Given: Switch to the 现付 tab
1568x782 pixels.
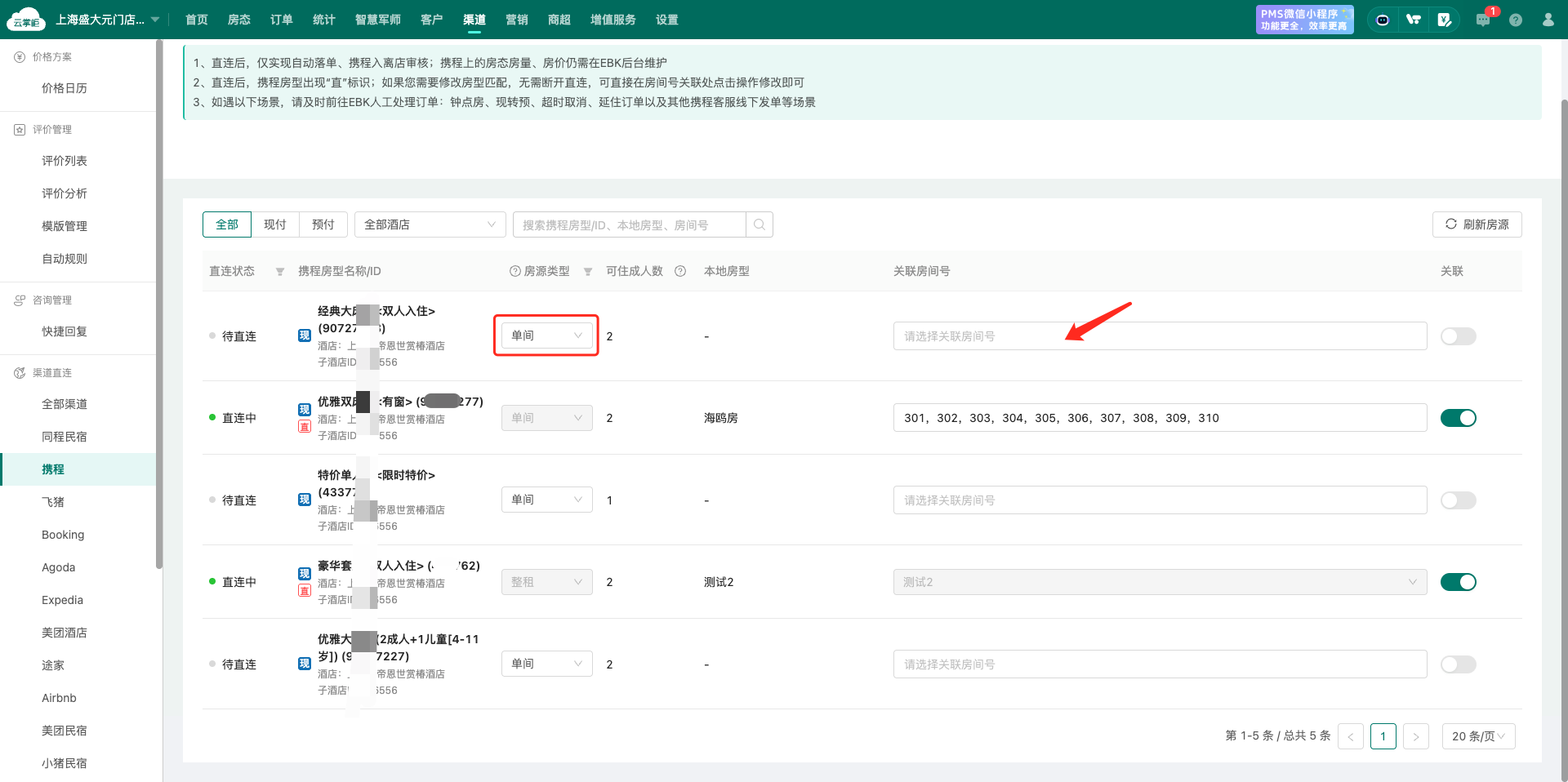Looking at the screenshot, I should pos(275,224).
